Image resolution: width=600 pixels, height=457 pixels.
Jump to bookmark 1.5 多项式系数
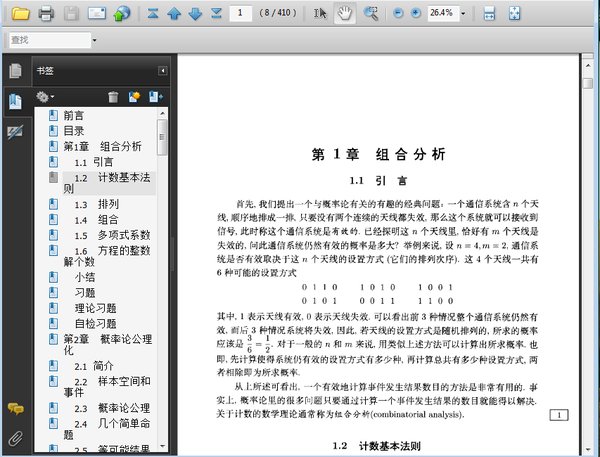[x=112, y=235]
